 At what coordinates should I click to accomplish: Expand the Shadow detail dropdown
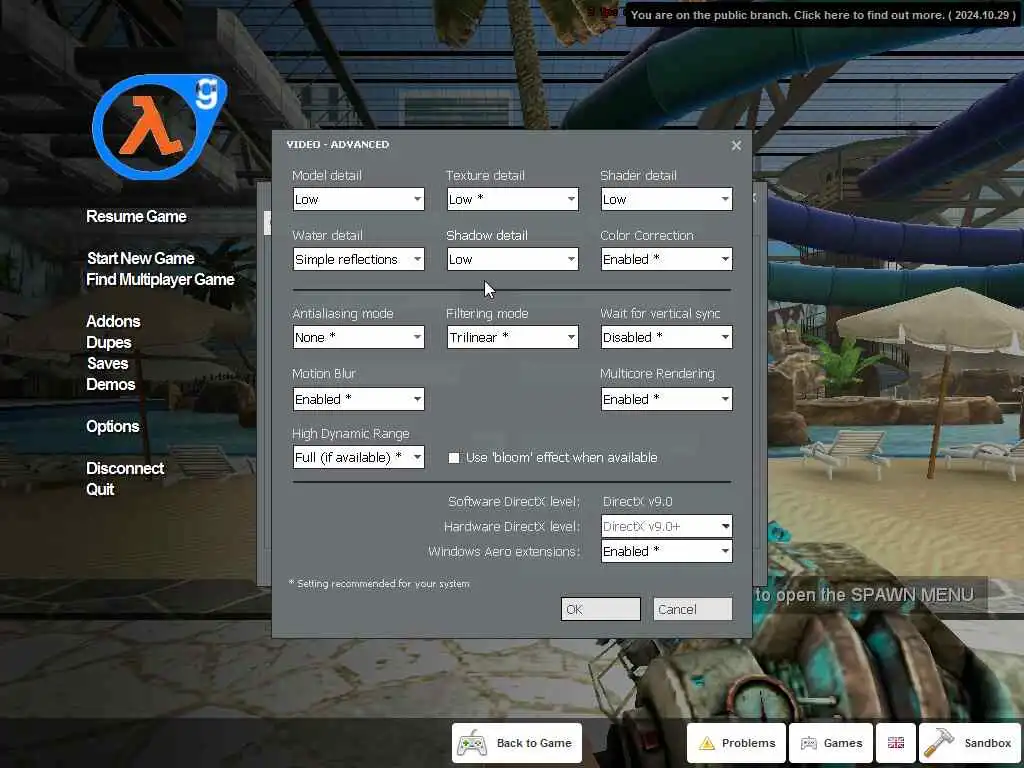513,259
